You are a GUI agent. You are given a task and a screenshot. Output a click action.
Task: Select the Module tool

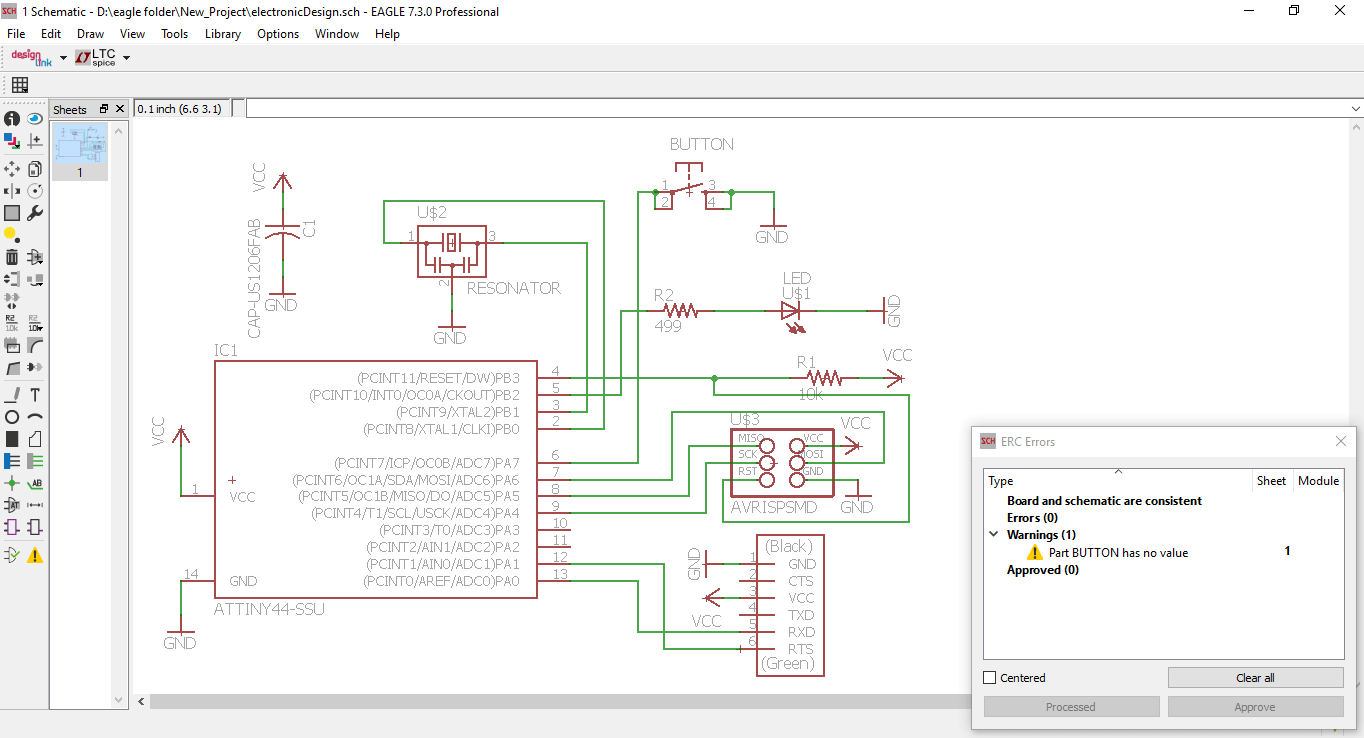(x=12, y=527)
